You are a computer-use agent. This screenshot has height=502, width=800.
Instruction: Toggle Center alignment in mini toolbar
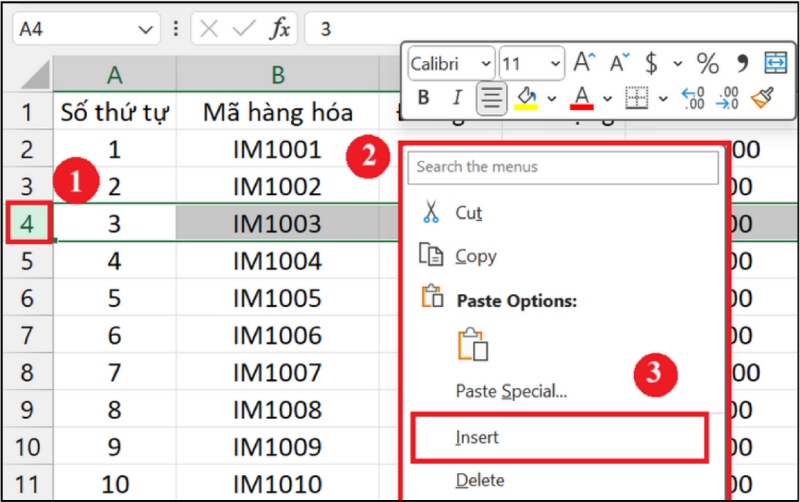pos(491,97)
